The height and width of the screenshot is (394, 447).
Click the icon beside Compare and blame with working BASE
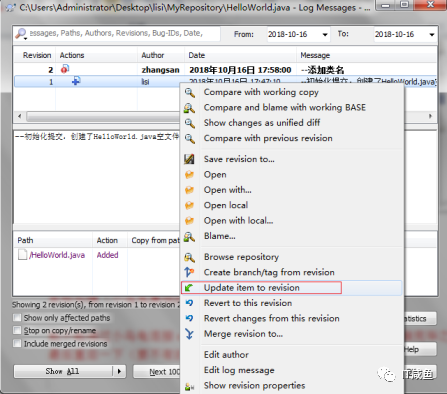point(190,108)
